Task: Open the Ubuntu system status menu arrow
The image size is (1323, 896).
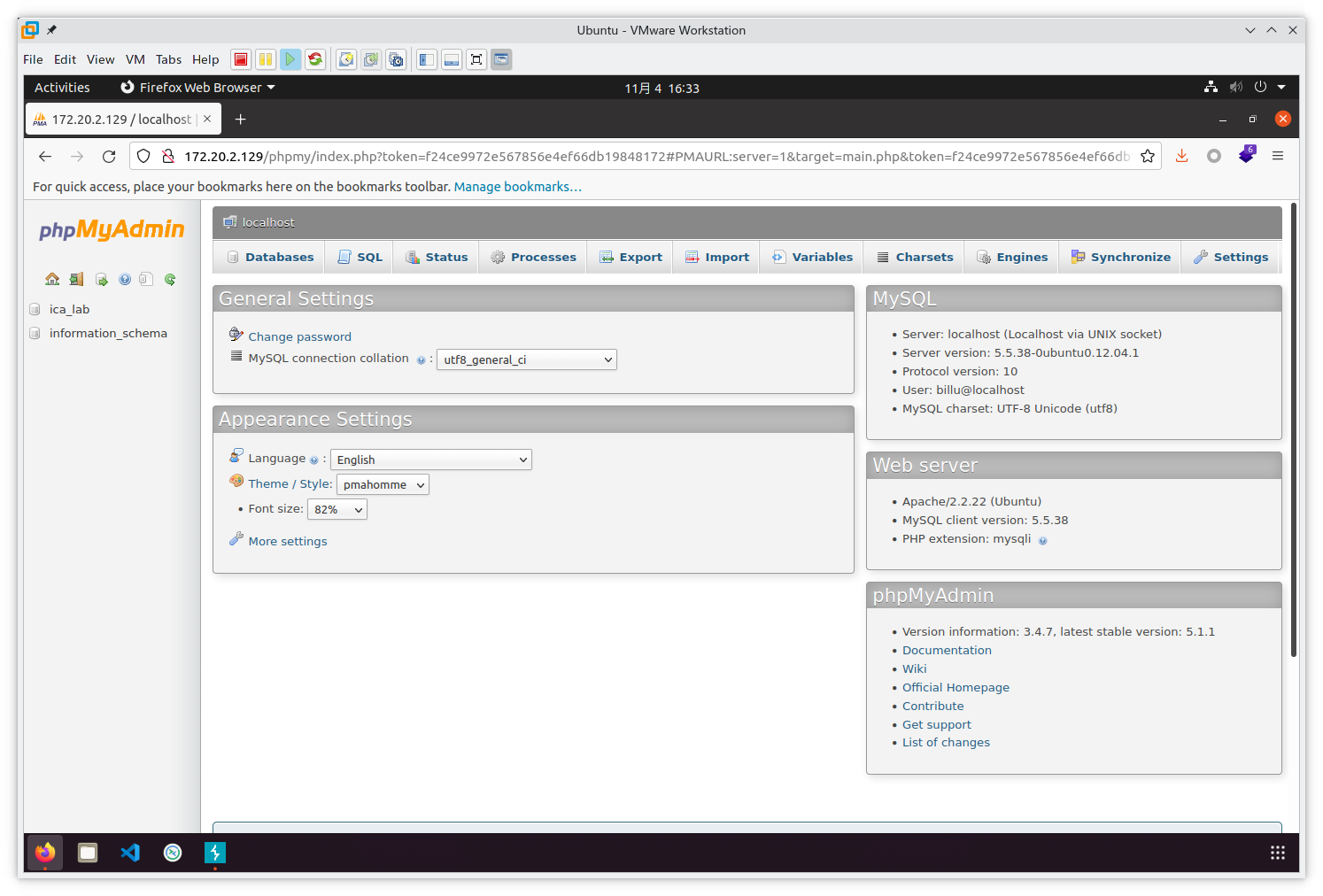Action: pyautogui.click(x=1281, y=87)
